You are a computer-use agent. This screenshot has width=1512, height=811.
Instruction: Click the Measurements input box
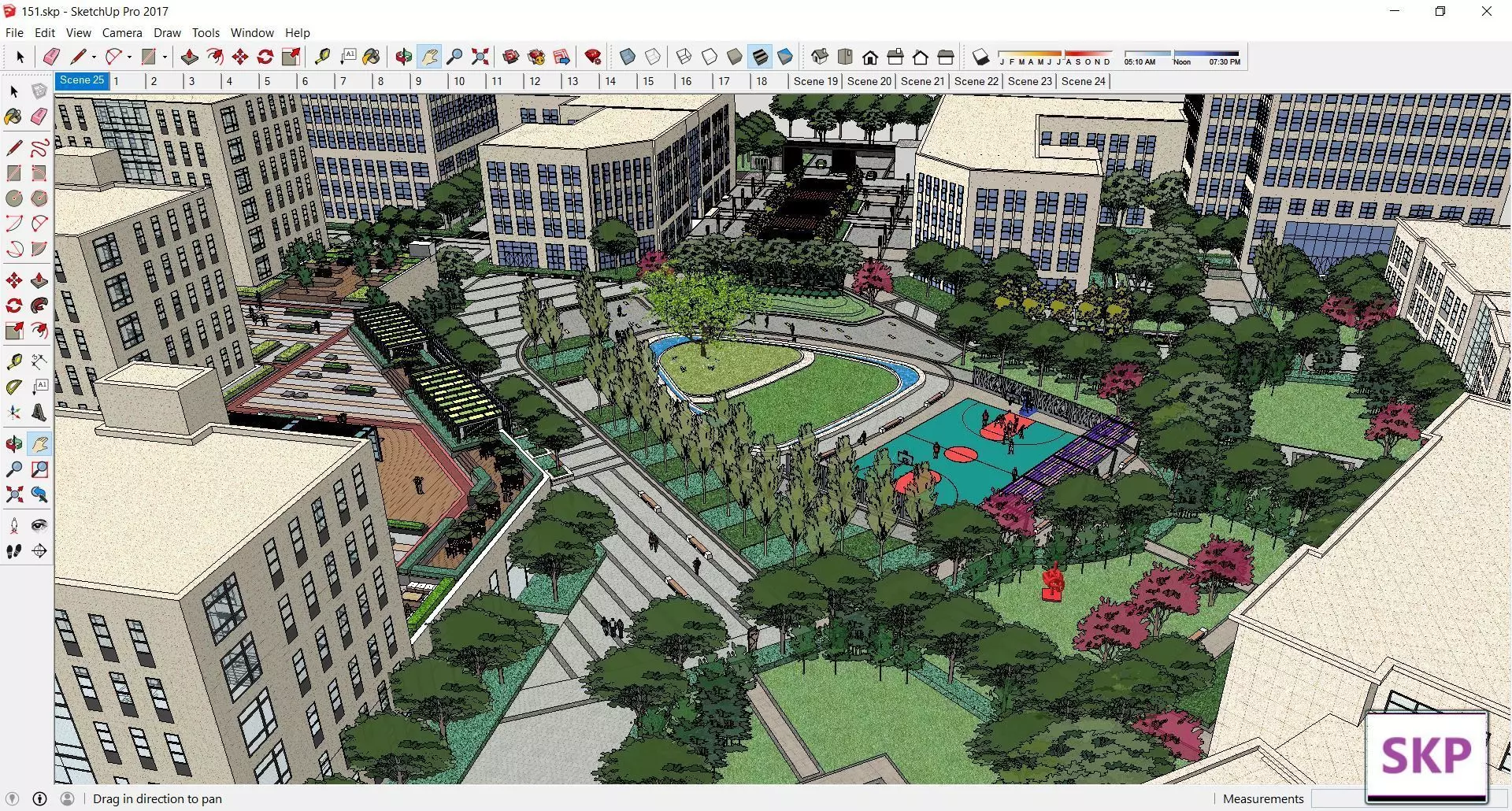[x=1338, y=798]
